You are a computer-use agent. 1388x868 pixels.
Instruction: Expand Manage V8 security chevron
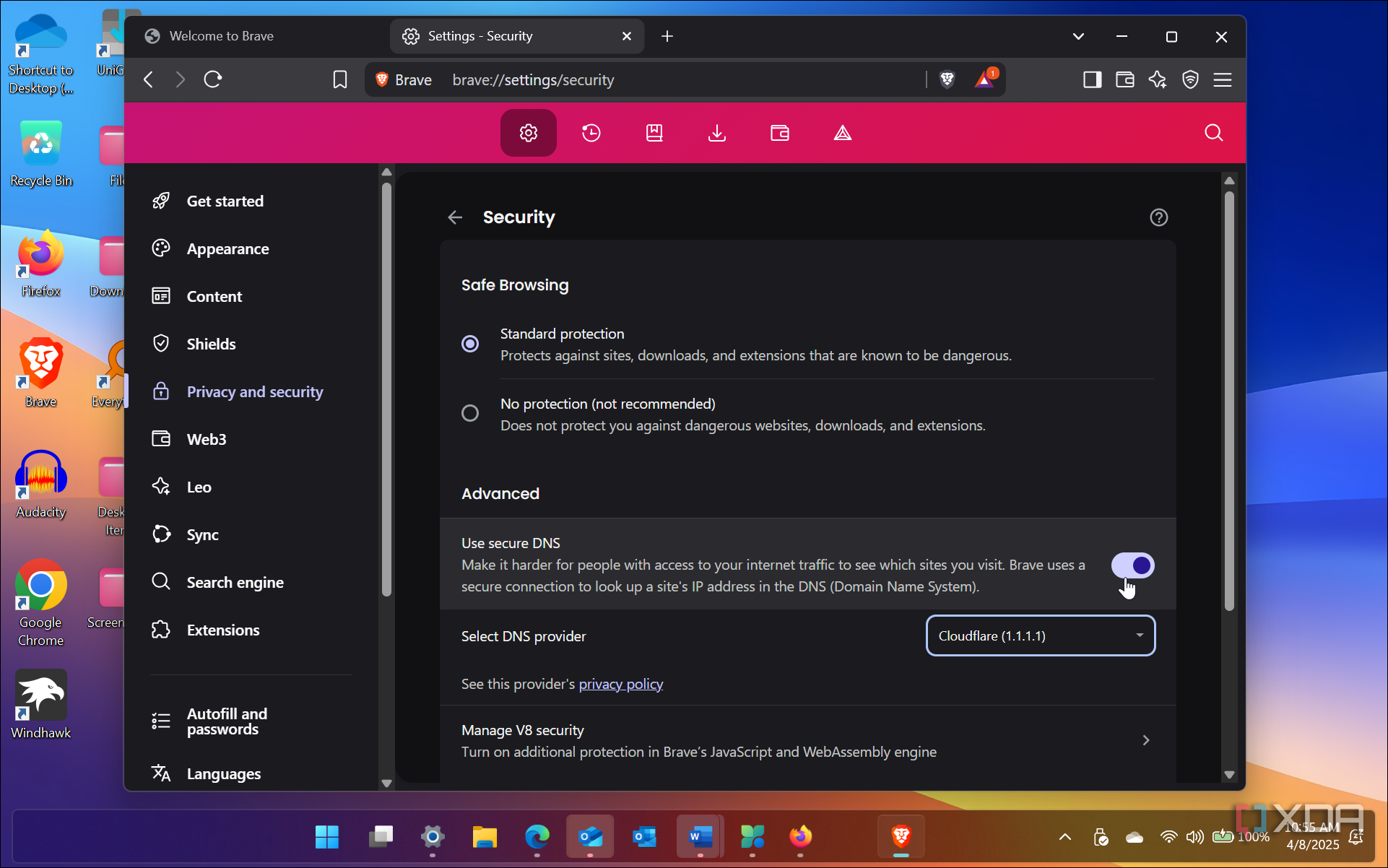click(1146, 740)
